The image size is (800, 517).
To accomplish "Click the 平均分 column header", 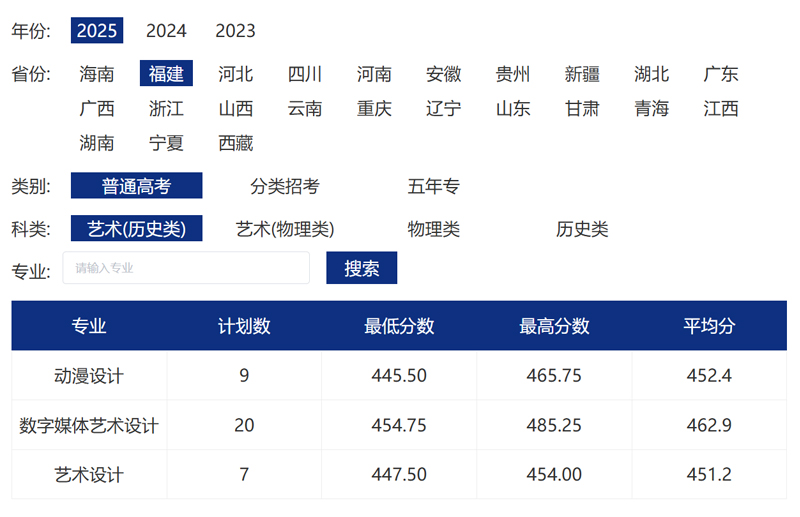I will (x=709, y=326).
